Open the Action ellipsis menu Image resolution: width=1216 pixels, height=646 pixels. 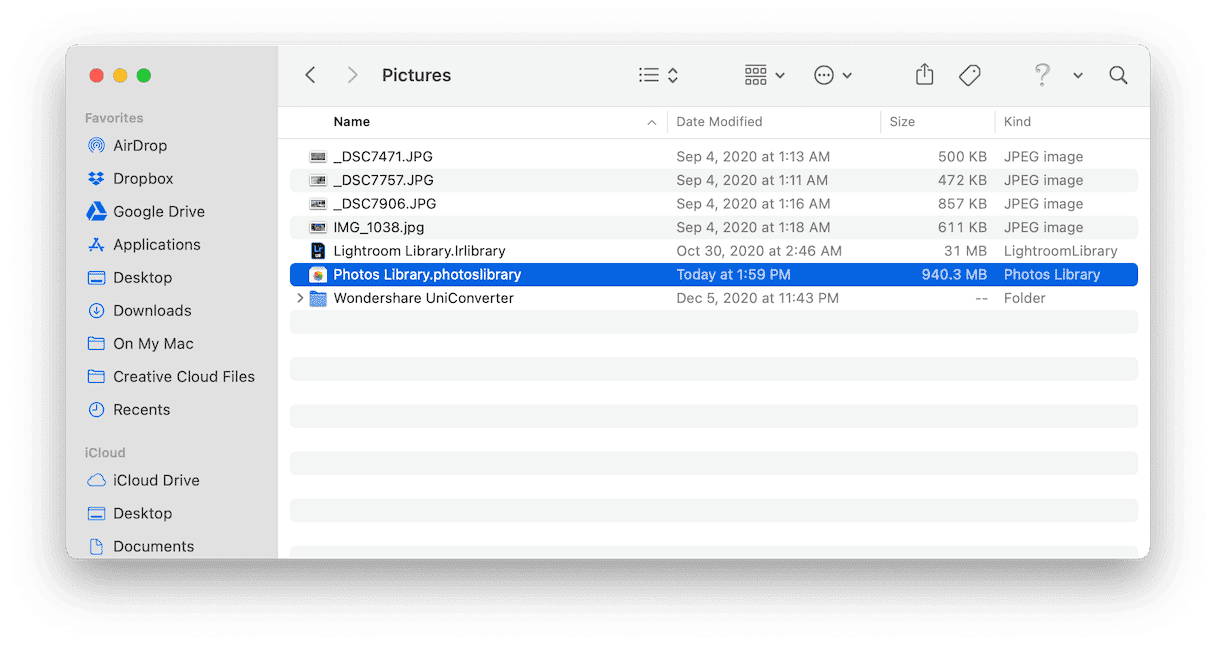point(832,75)
